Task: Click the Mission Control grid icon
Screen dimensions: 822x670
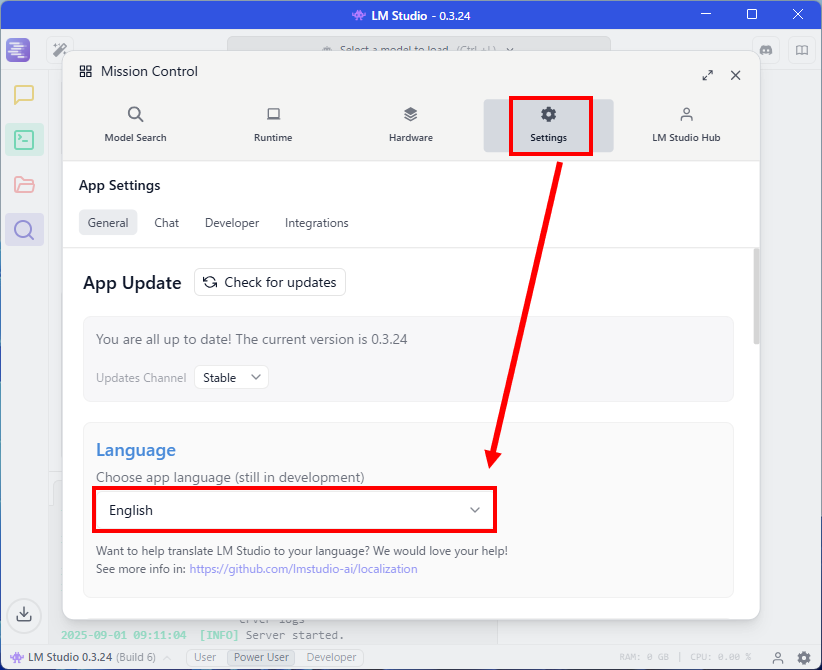Action: 85,71
